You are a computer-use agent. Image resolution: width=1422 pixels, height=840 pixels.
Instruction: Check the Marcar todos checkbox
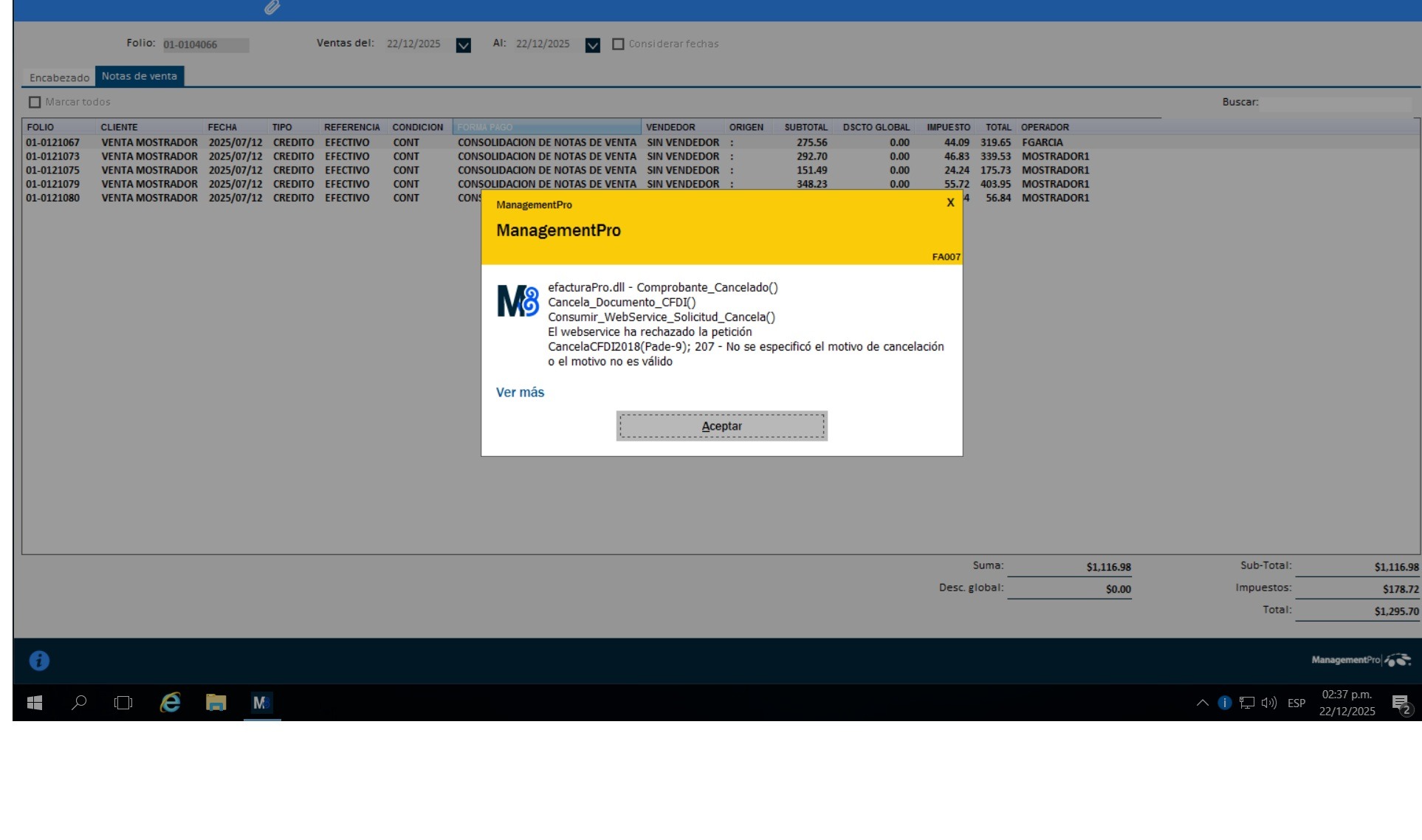(x=35, y=102)
